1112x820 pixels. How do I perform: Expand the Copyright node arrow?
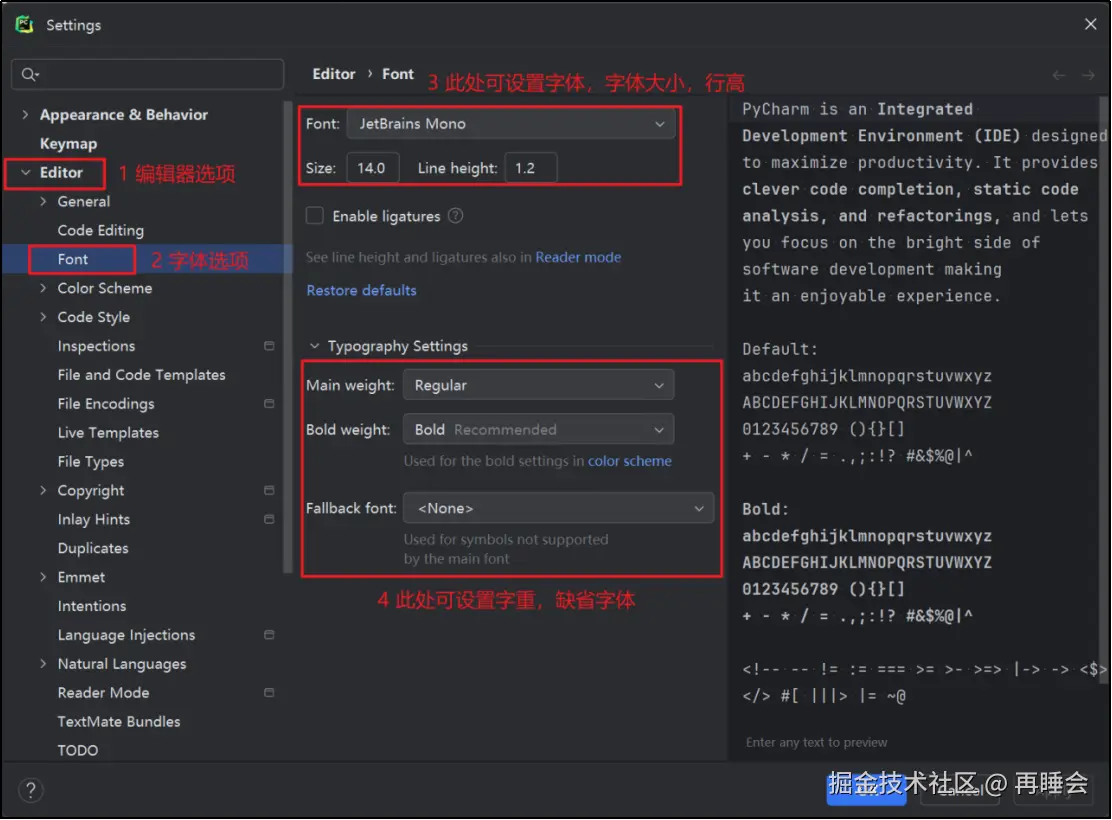43,490
